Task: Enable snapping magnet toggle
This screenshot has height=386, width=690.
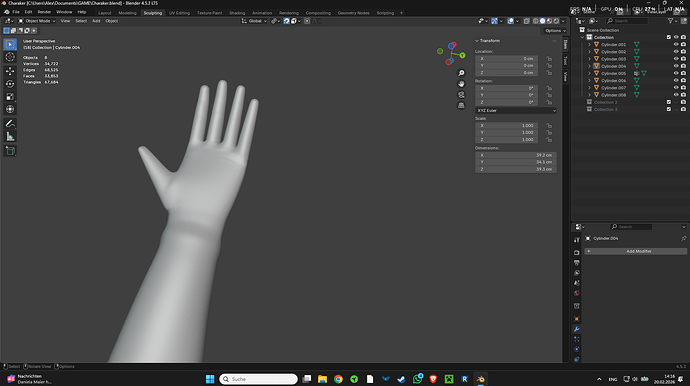Action: click(x=286, y=21)
